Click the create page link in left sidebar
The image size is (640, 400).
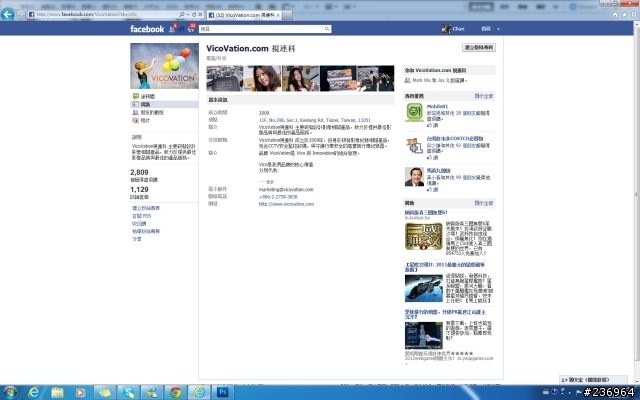coord(146,208)
